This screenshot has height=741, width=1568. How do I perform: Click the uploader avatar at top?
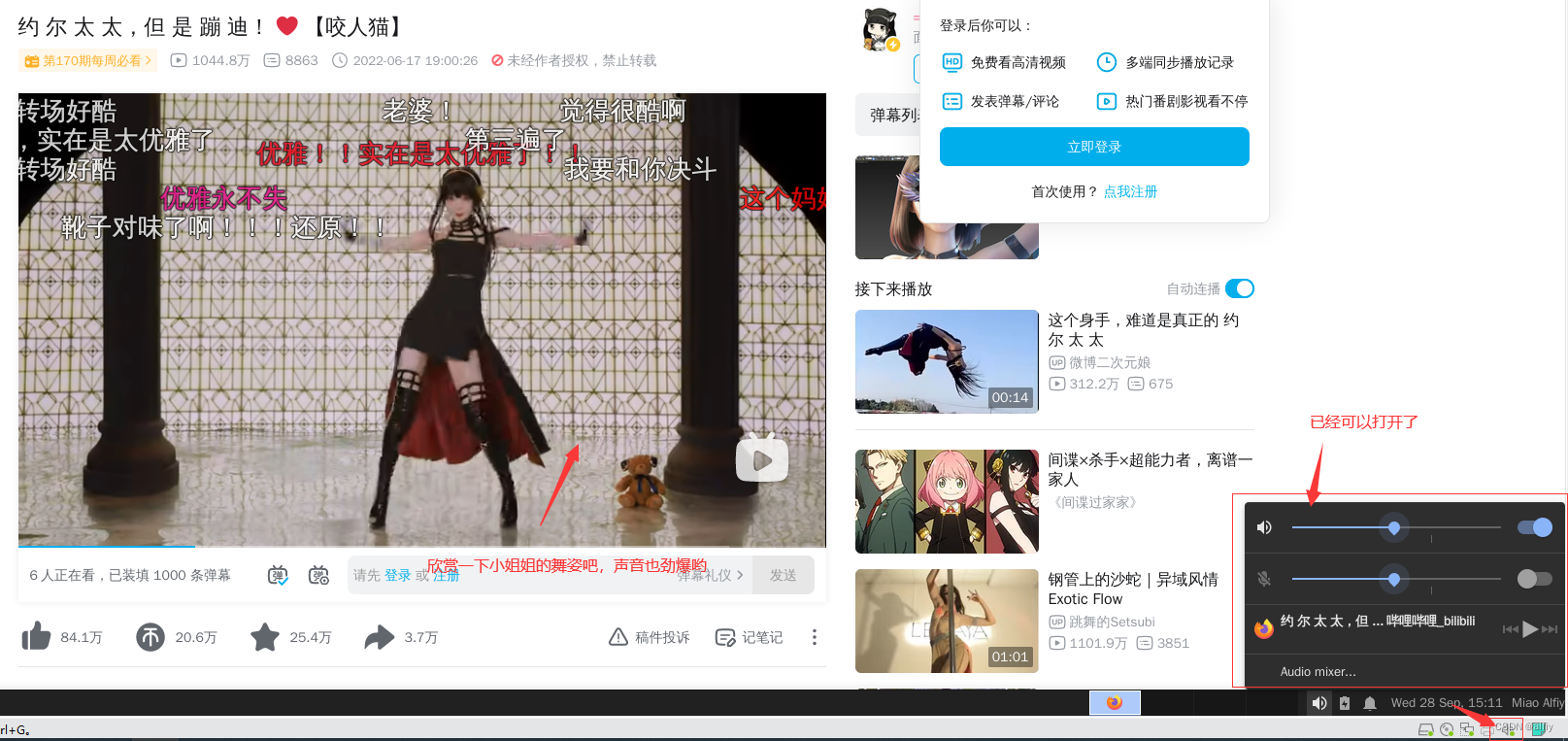881,29
